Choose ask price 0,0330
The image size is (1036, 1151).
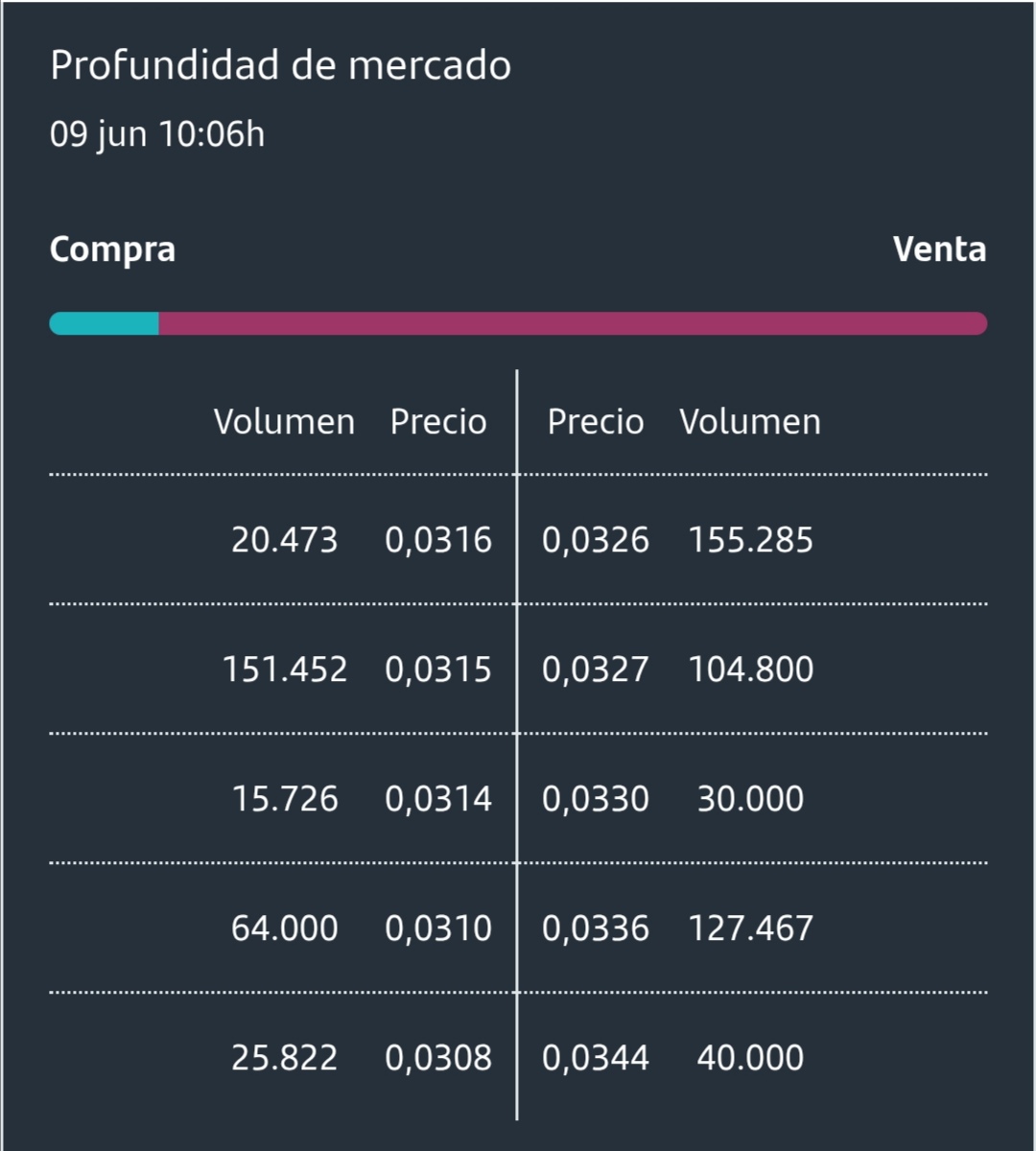[x=596, y=799]
